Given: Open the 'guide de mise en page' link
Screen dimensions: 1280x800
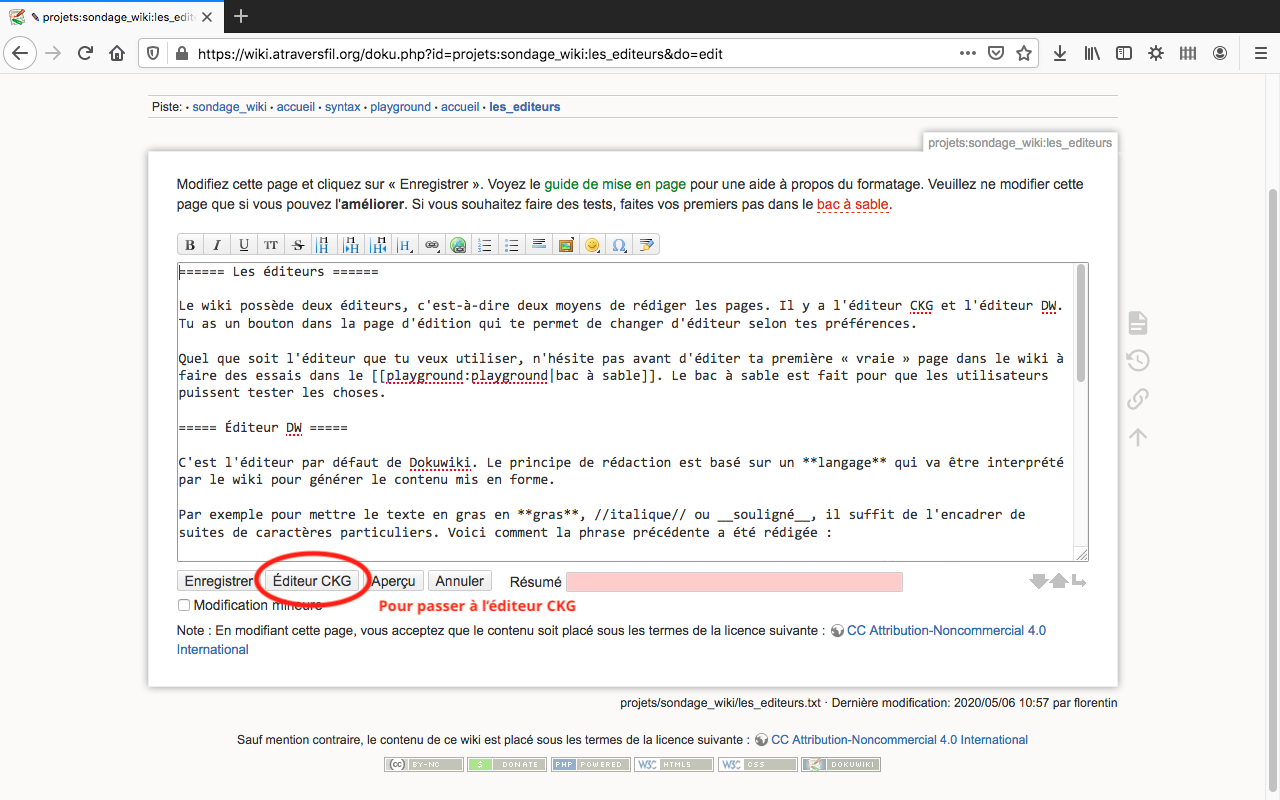Looking at the screenshot, I should pyautogui.click(x=615, y=184).
